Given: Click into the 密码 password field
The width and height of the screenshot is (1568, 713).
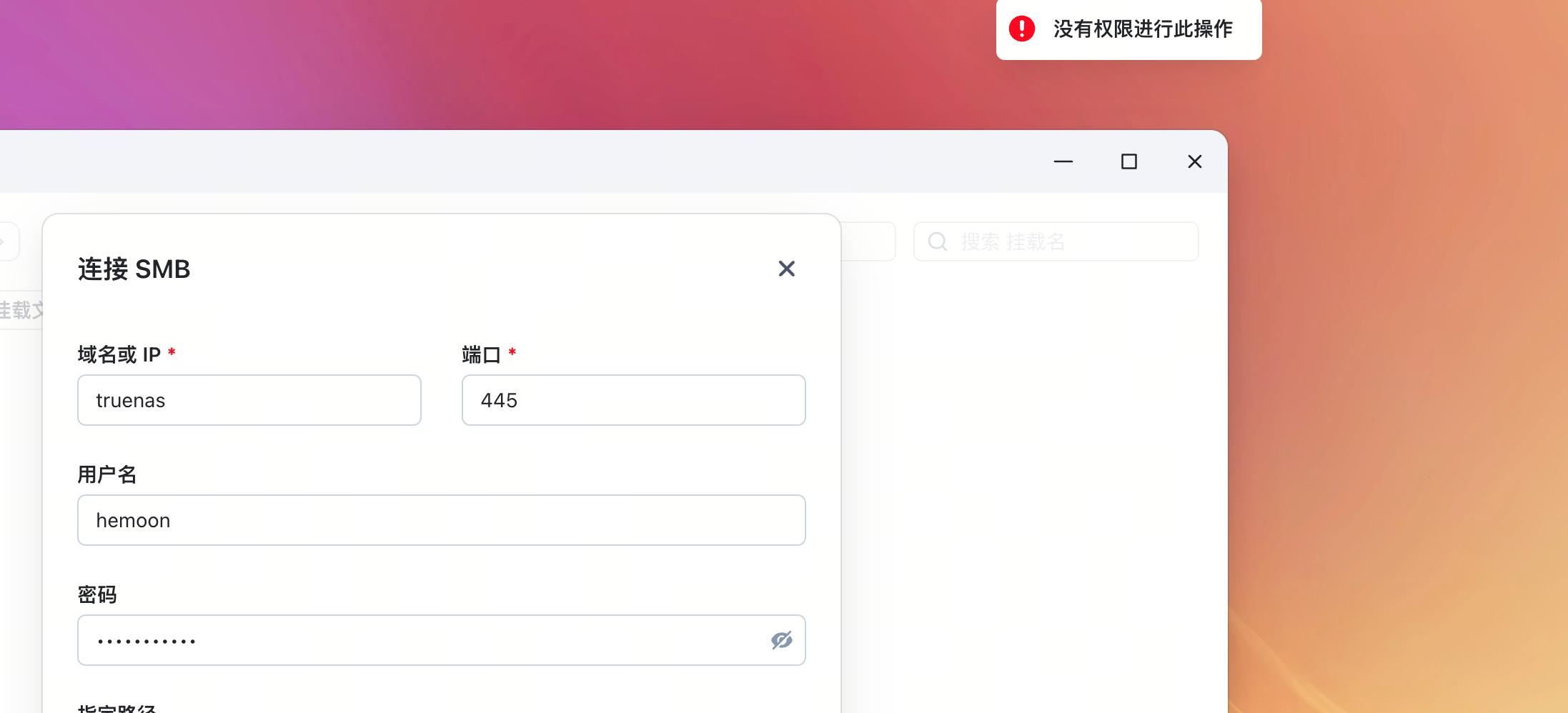Looking at the screenshot, I should coord(442,640).
